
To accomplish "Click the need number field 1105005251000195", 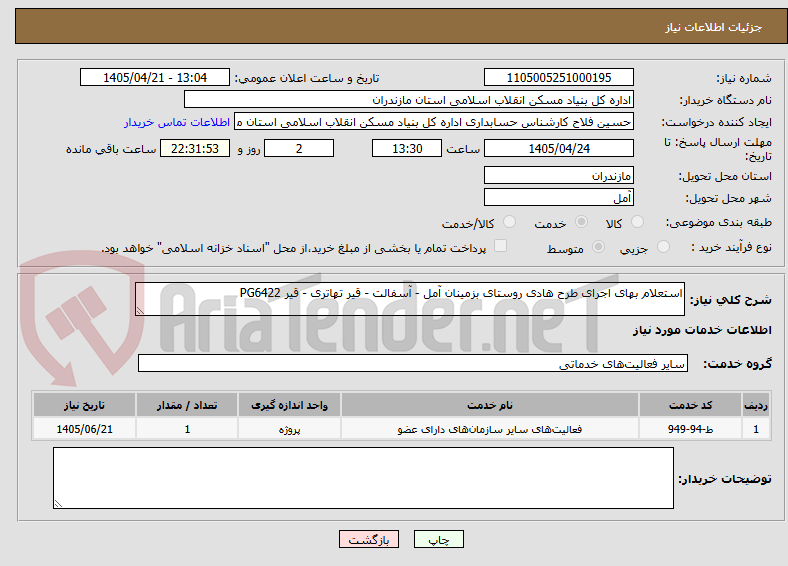I will point(558,77).
